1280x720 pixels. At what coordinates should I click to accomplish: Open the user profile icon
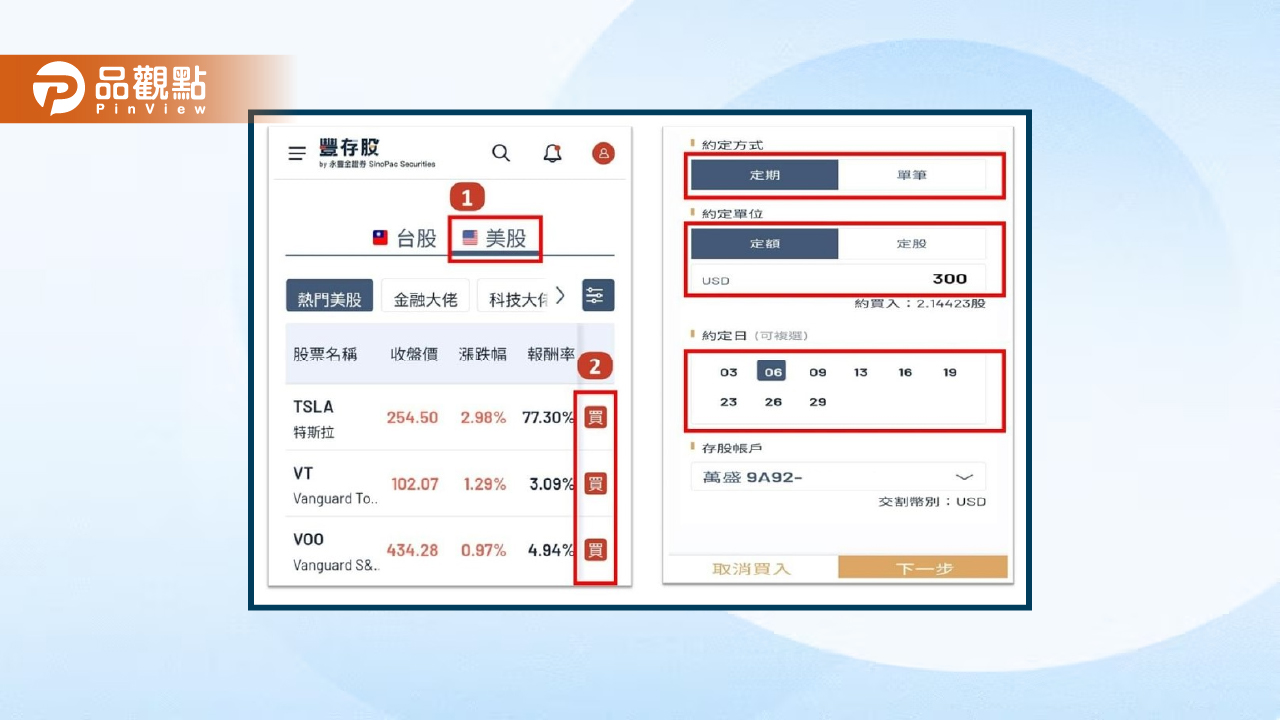[603, 153]
